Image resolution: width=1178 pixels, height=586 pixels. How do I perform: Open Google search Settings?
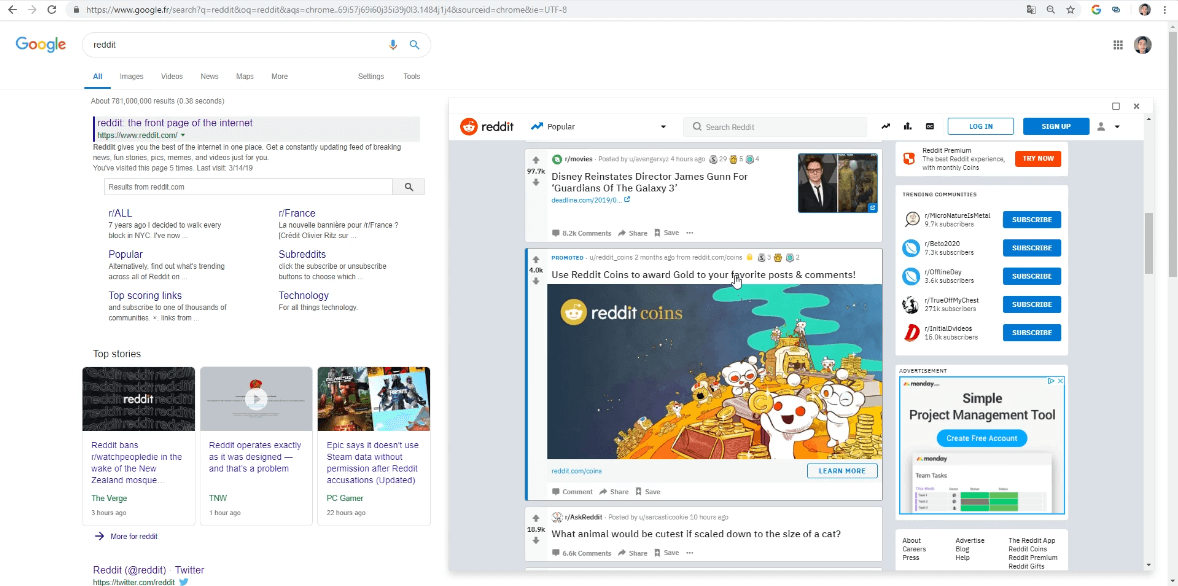(371, 77)
